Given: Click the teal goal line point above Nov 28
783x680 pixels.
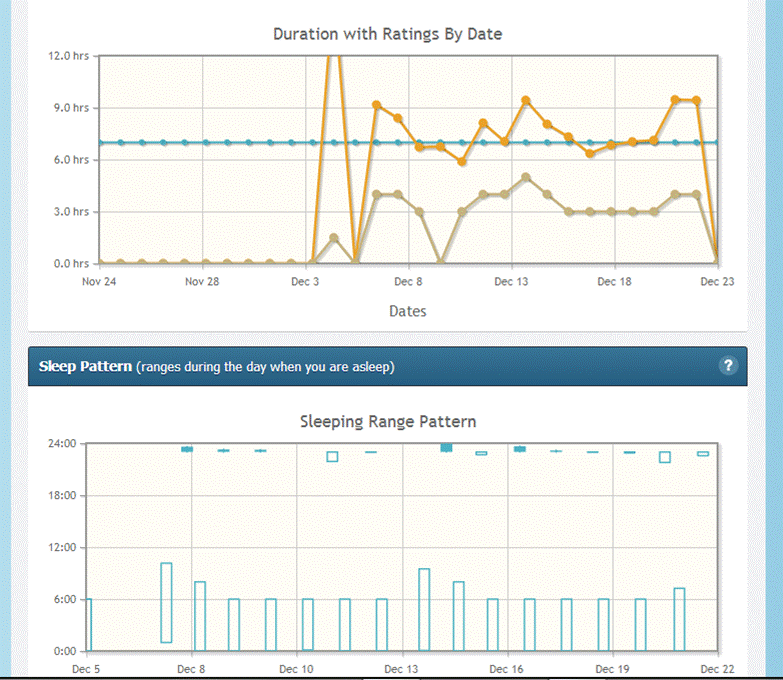Looking at the screenshot, I should 206,142.
